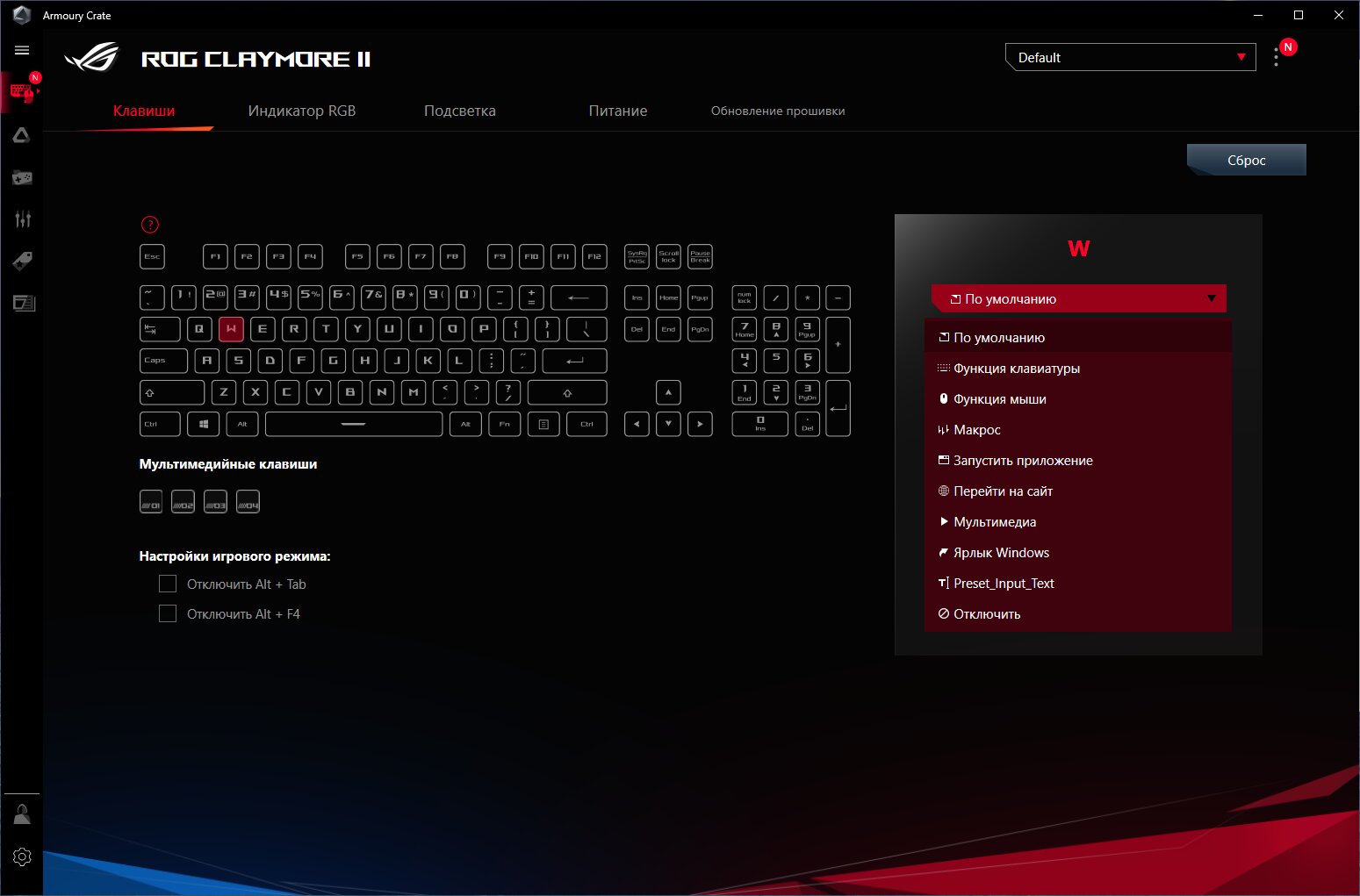
Task: Switch to the Питание tab
Action: (618, 111)
